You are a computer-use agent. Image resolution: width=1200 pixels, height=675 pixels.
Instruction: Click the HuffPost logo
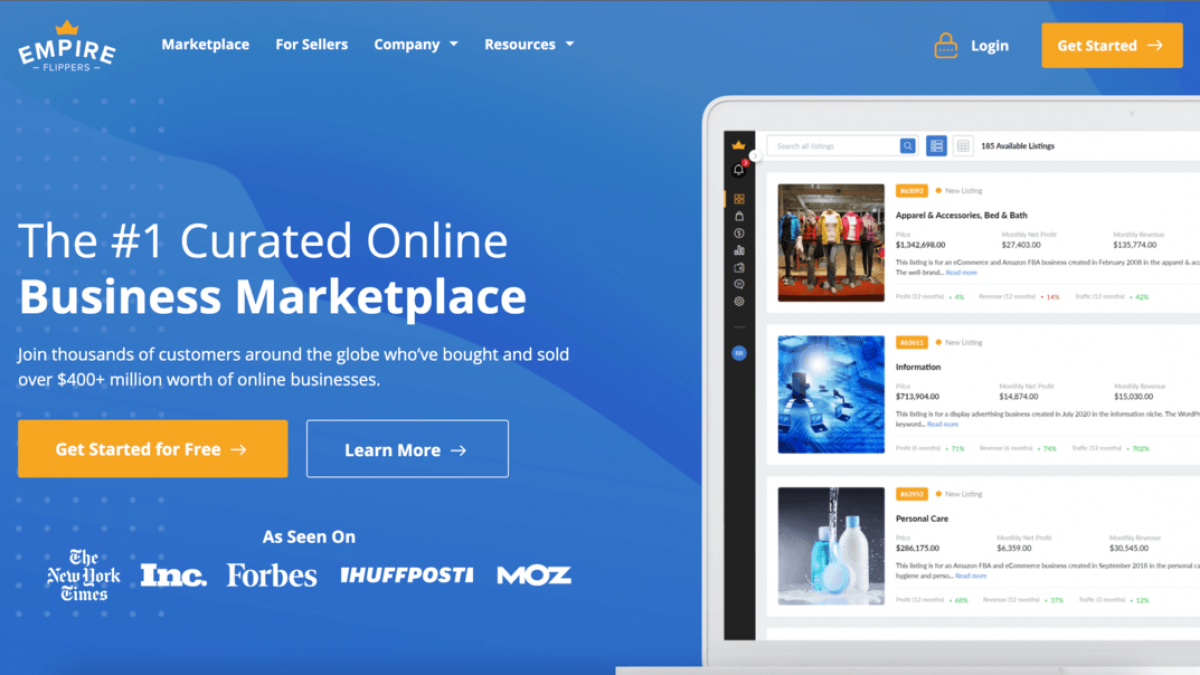[406, 575]
